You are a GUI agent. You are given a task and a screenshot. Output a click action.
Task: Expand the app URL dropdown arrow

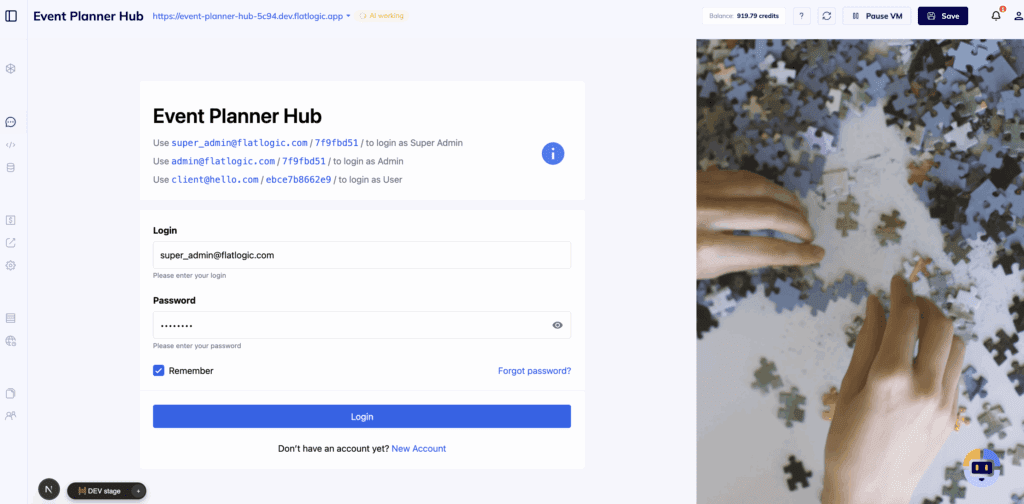(348, 16)
